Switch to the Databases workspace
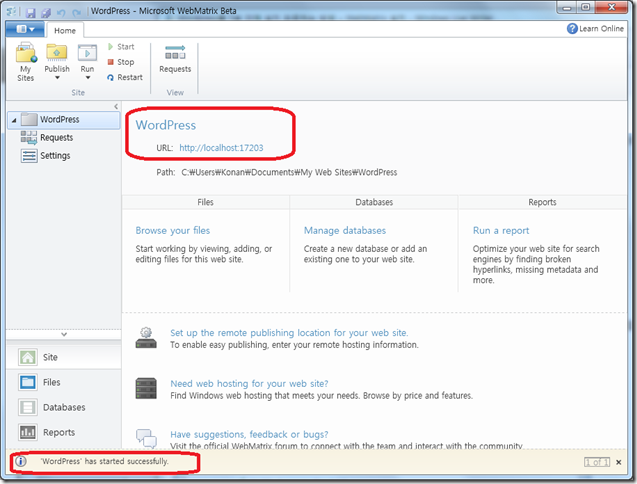 (64, 407)
